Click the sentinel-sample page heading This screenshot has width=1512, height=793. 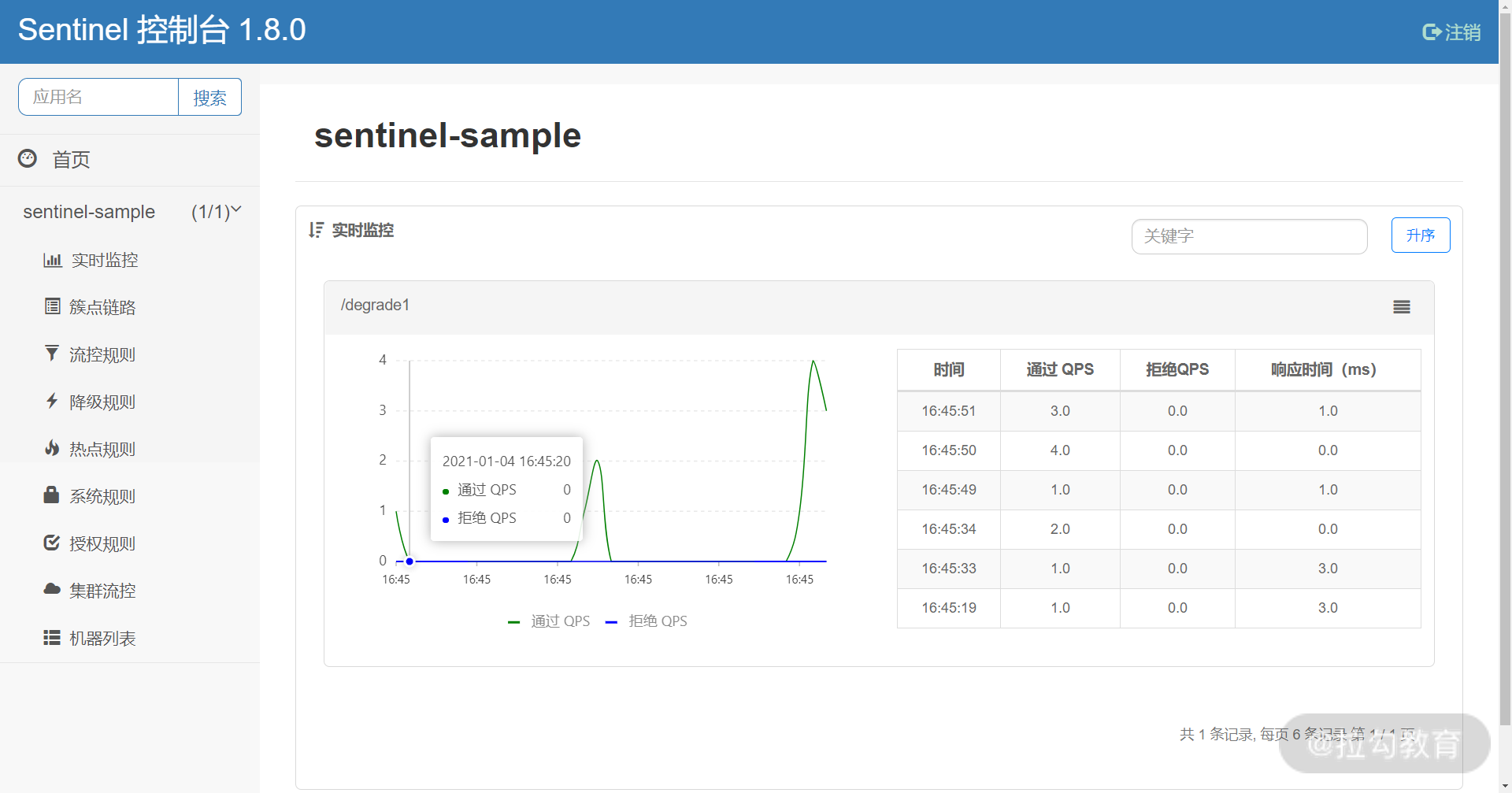point(447,135)
